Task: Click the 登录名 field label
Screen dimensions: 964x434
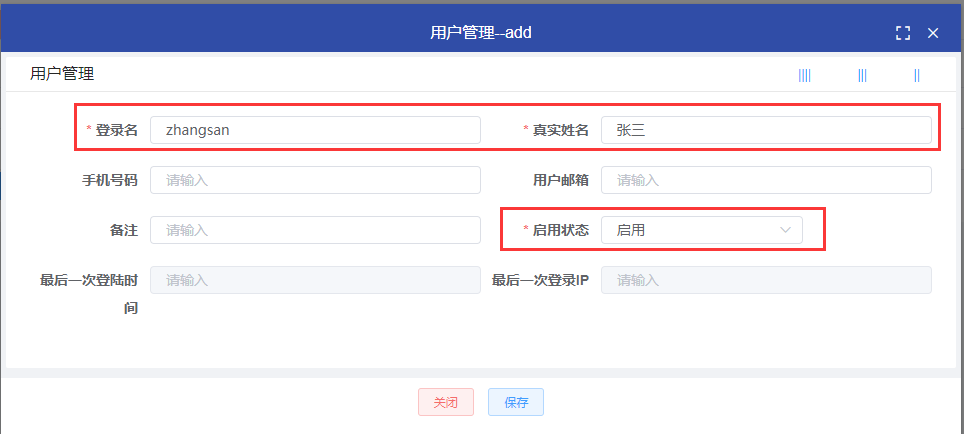Action: click(116, 130)
